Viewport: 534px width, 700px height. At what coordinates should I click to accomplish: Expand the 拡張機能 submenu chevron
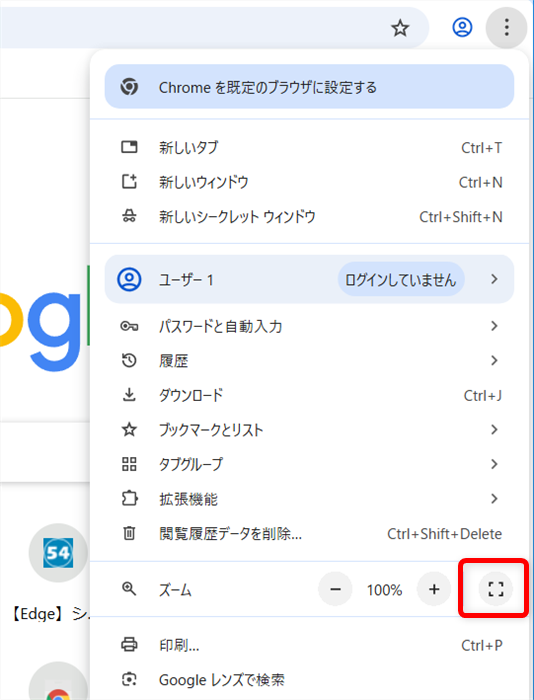click(x=494, y=498)
